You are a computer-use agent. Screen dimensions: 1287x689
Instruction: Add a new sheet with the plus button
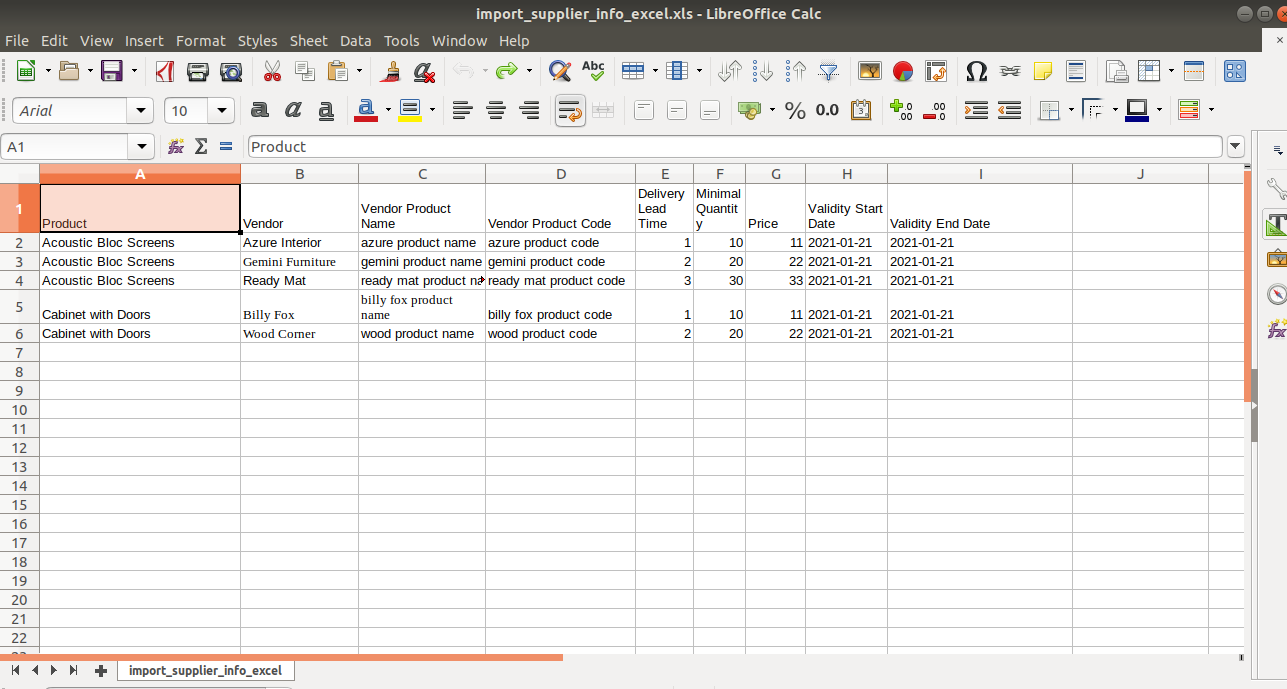101,670
